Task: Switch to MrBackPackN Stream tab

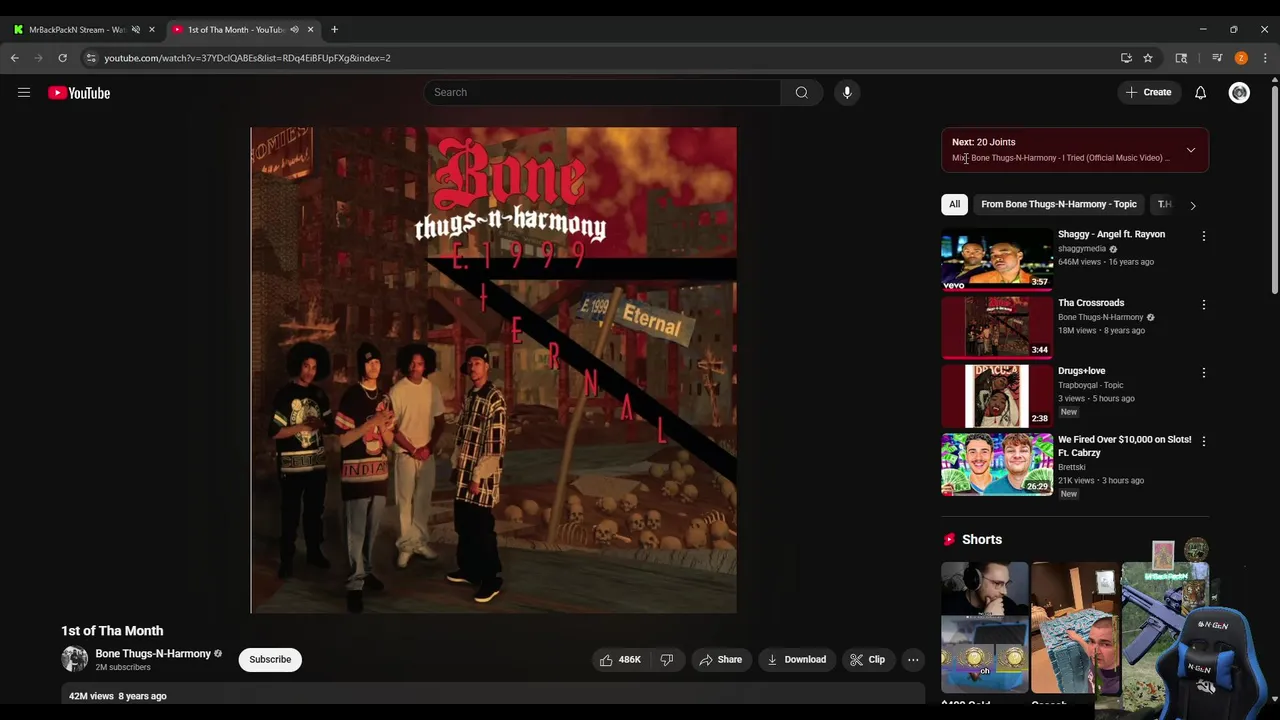Action: (x=78, y=30)
